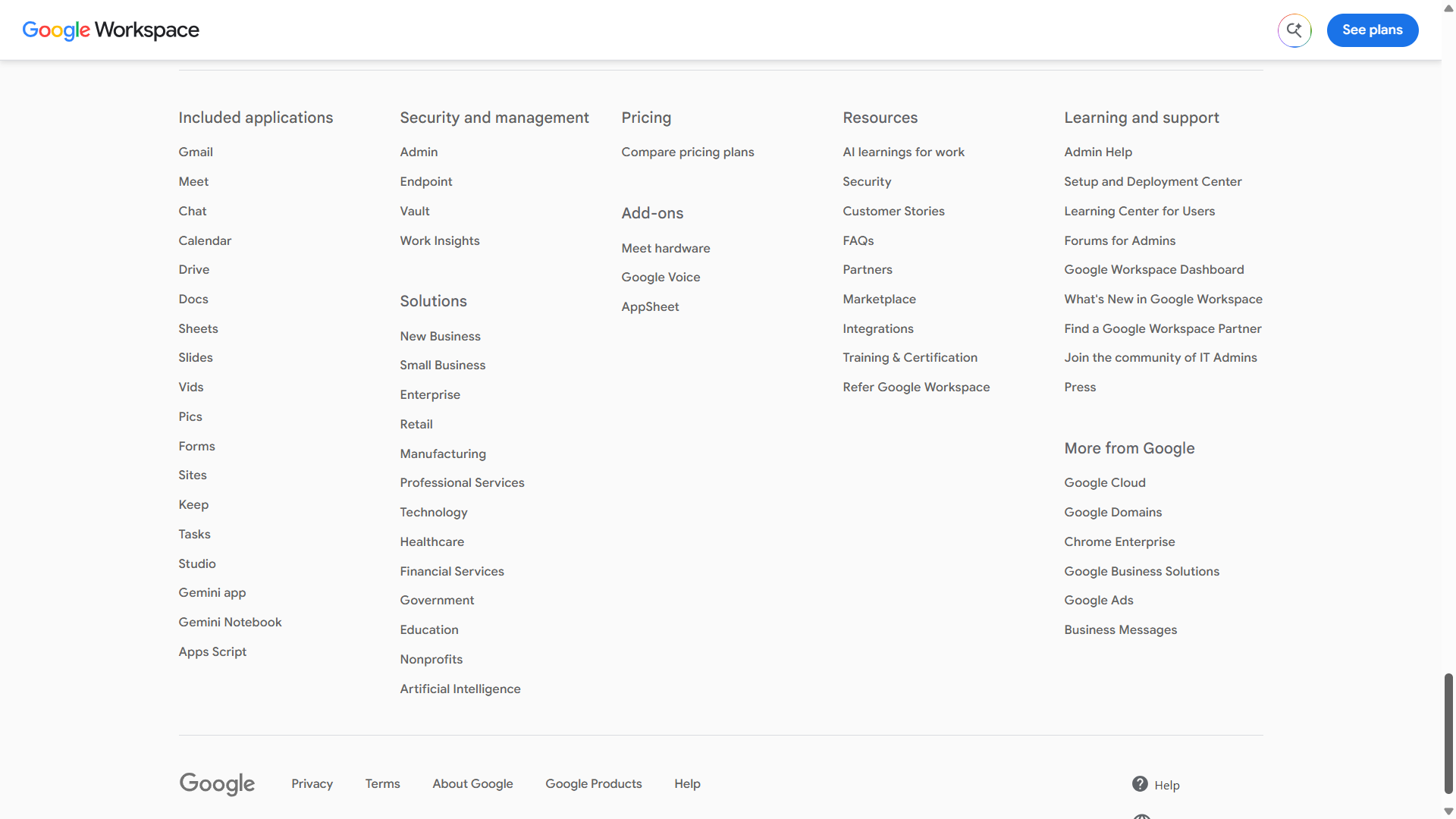
Task: Open the Sheets link
Action: 198,329
